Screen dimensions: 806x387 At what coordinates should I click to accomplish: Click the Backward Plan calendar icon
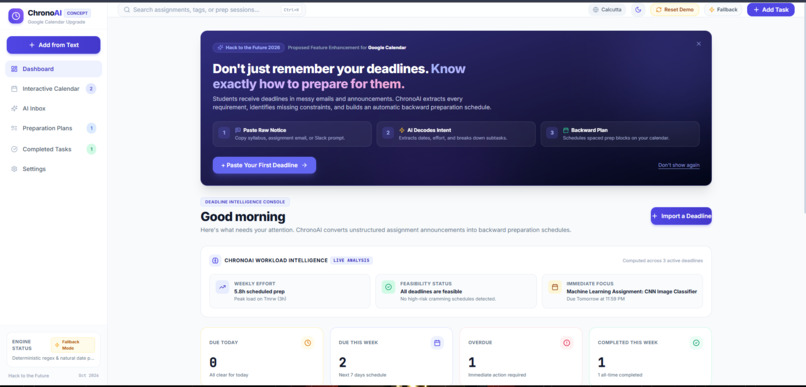(x=566, y=130)
